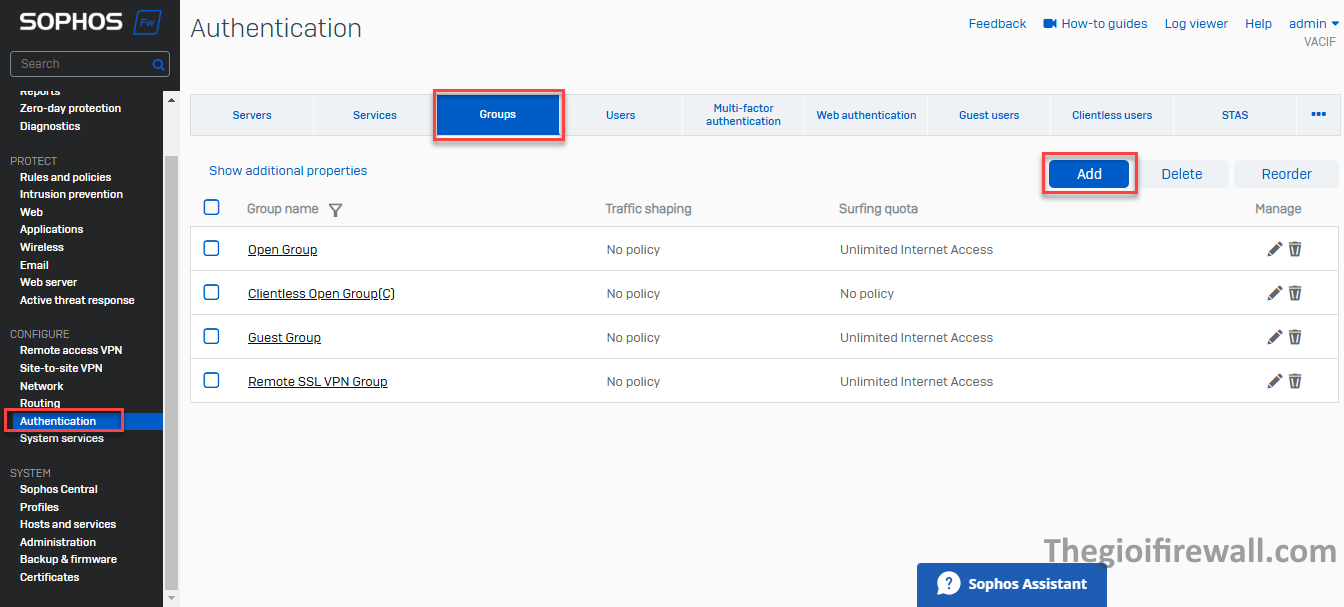Click the Add button
This screenshot has width=1344, height=607.
pyautogui.click(x=1089, y=174)
